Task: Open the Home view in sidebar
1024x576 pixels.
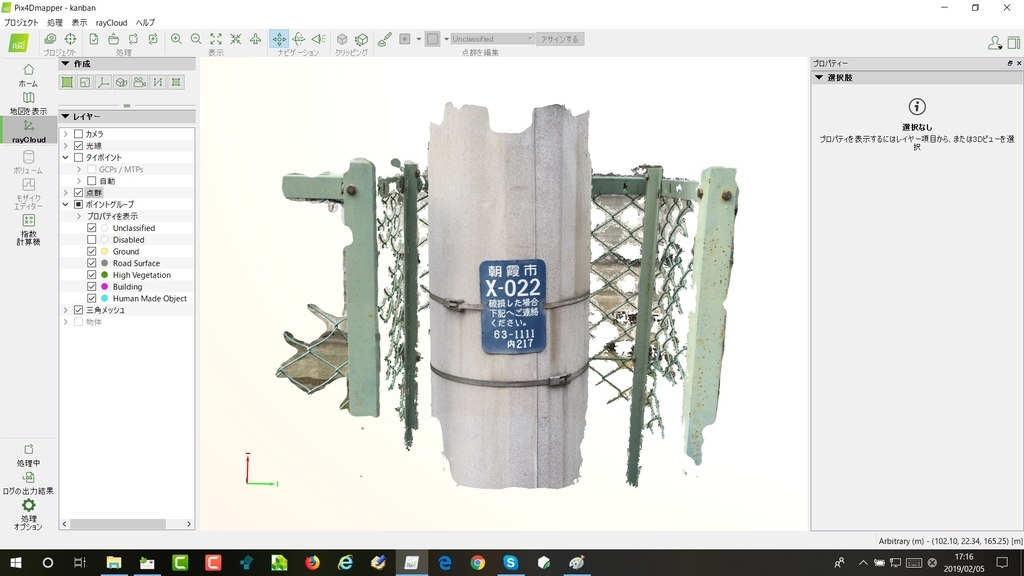Action: point(28,75)
